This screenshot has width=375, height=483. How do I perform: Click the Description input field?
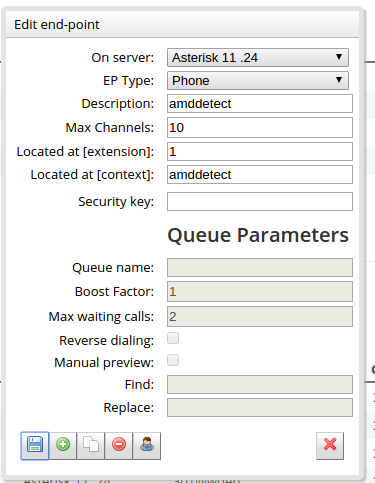click(260, 104)
